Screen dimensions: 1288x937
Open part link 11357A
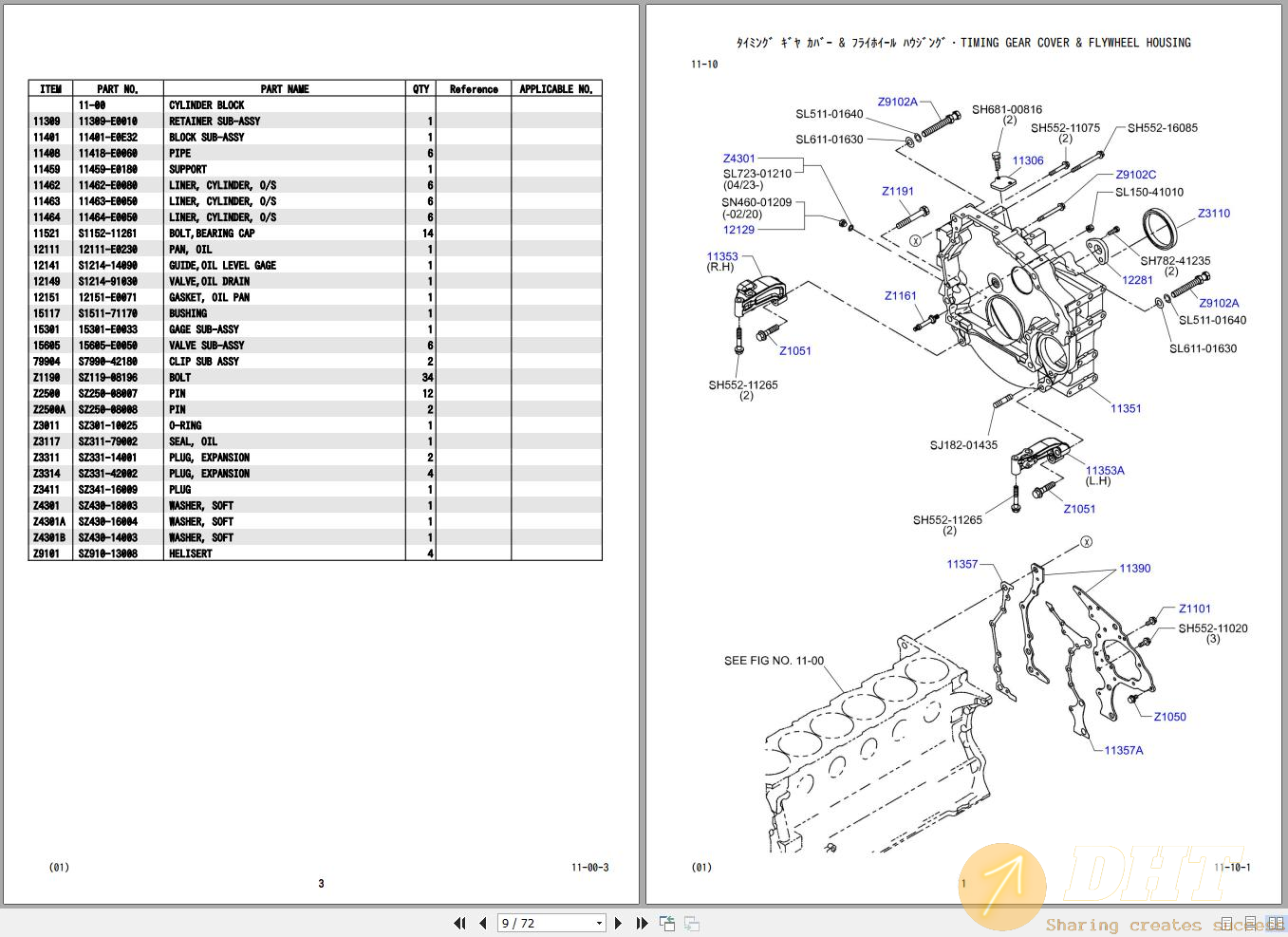pos(1124,750)
